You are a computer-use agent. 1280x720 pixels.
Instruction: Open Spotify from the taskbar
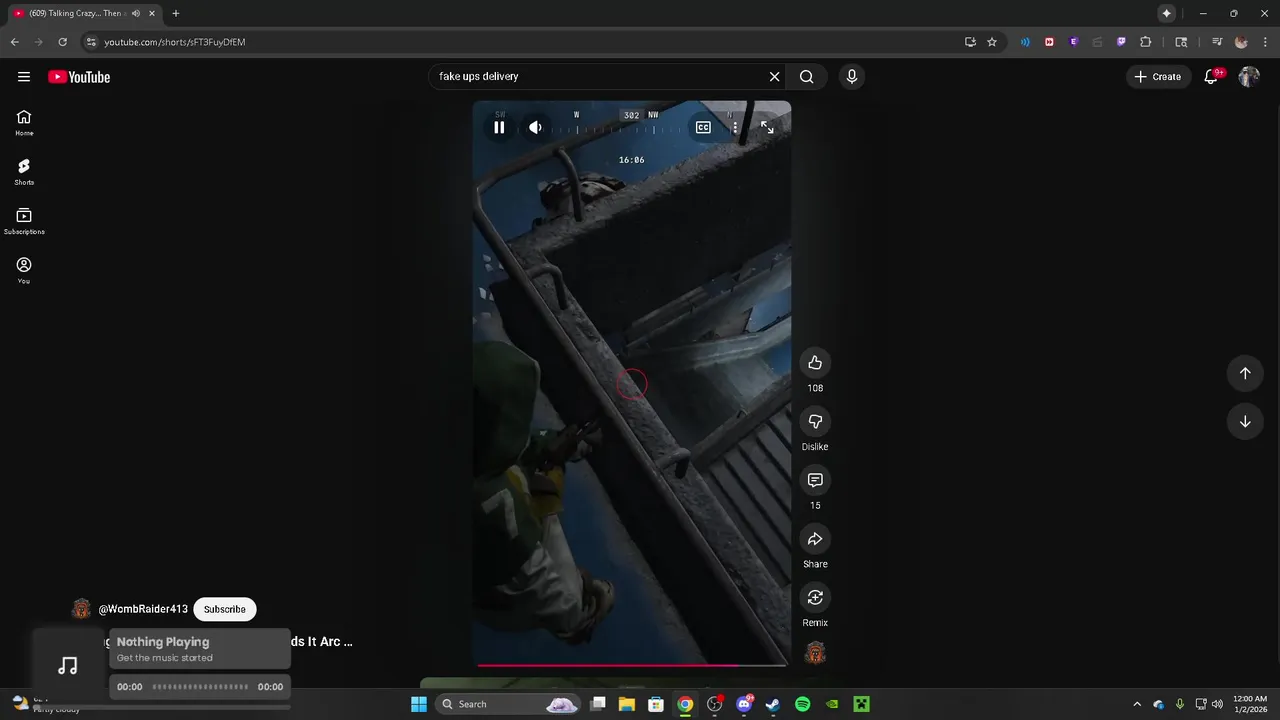click(802, 704)
